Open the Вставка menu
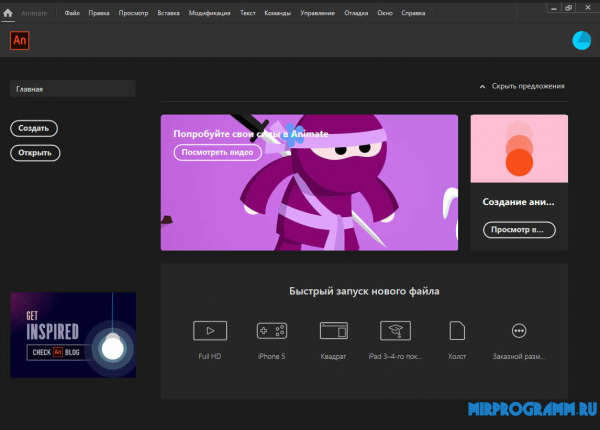The height and width of the screenshot is (430, 600). [x=168, y=13]
